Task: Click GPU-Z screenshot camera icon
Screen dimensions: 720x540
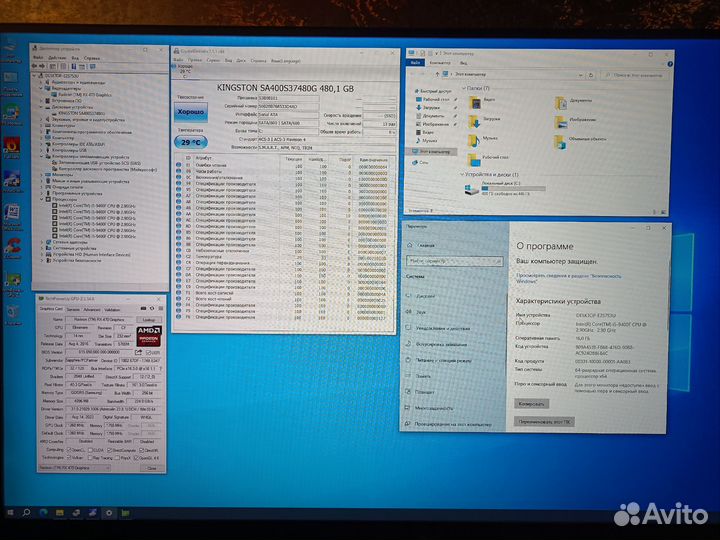Action: click(144, 309)
